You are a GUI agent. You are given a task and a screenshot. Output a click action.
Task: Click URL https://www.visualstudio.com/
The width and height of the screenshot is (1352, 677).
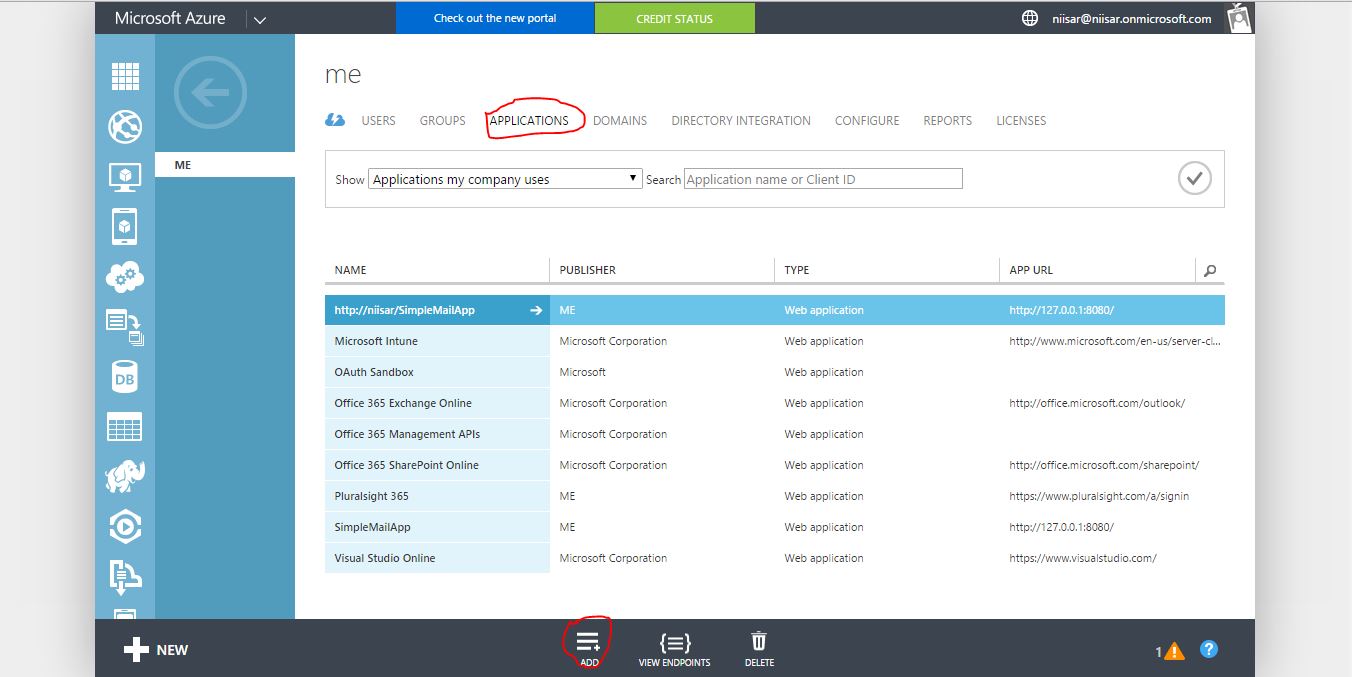(x=1083, y=558)
